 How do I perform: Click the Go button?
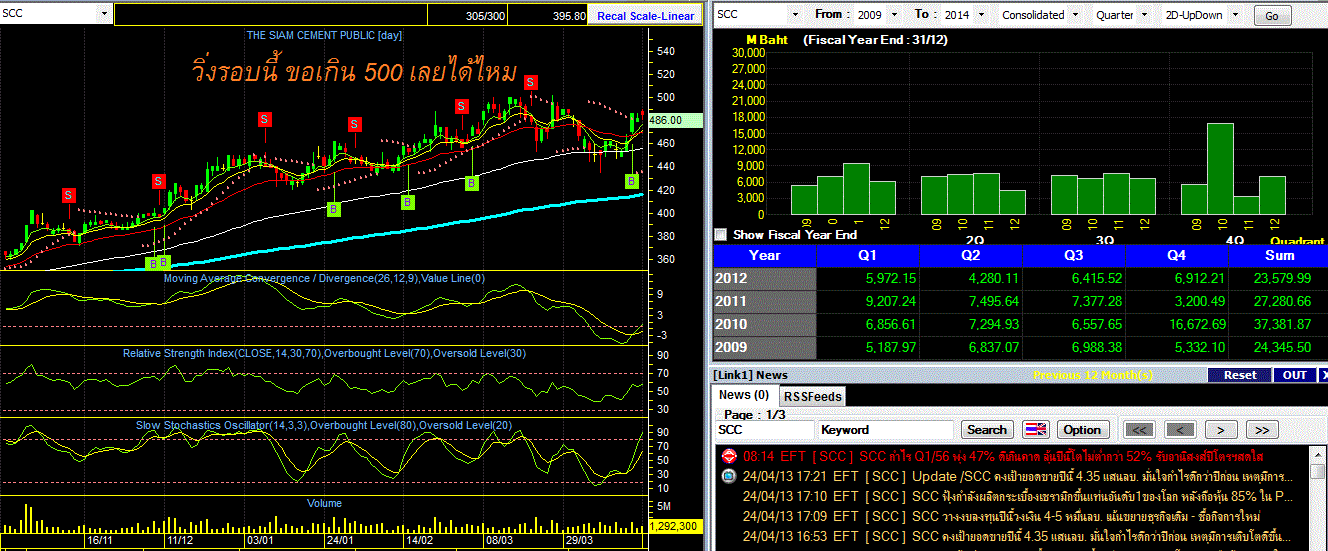click(1272, 16)
